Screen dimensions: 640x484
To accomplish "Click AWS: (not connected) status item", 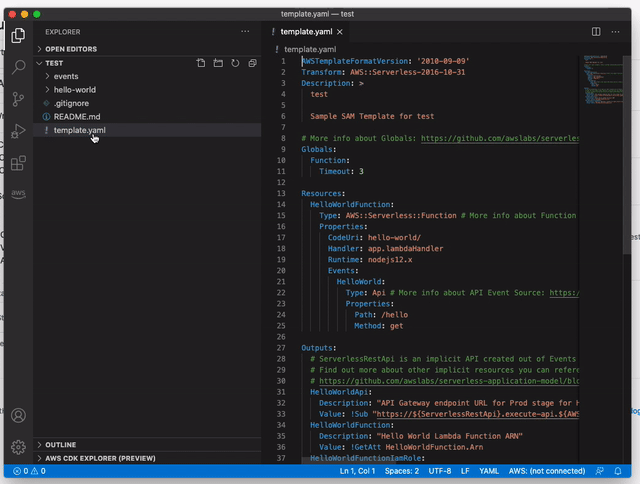I will tap(548, 470).
